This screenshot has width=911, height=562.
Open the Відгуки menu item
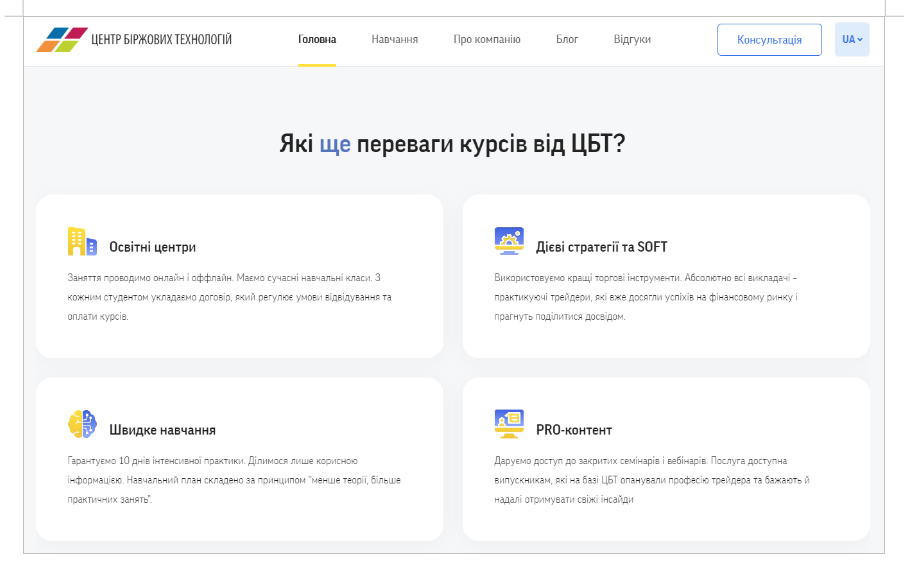coord(632,40)
